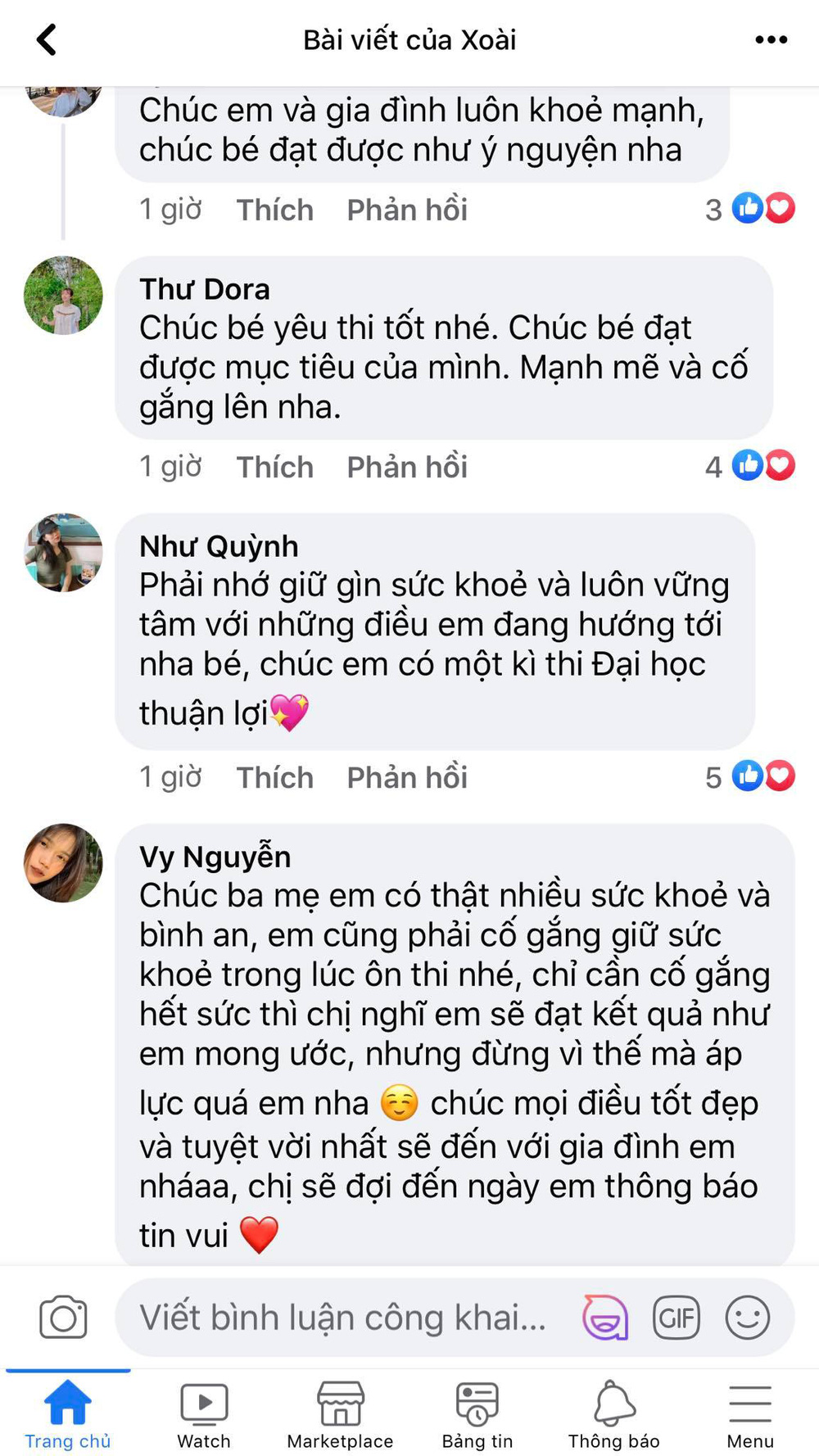The width and height of the screenshot is (819, 1456).
Task: Open the Menu hamburger tab
Action: click(x=750, y=1414)
